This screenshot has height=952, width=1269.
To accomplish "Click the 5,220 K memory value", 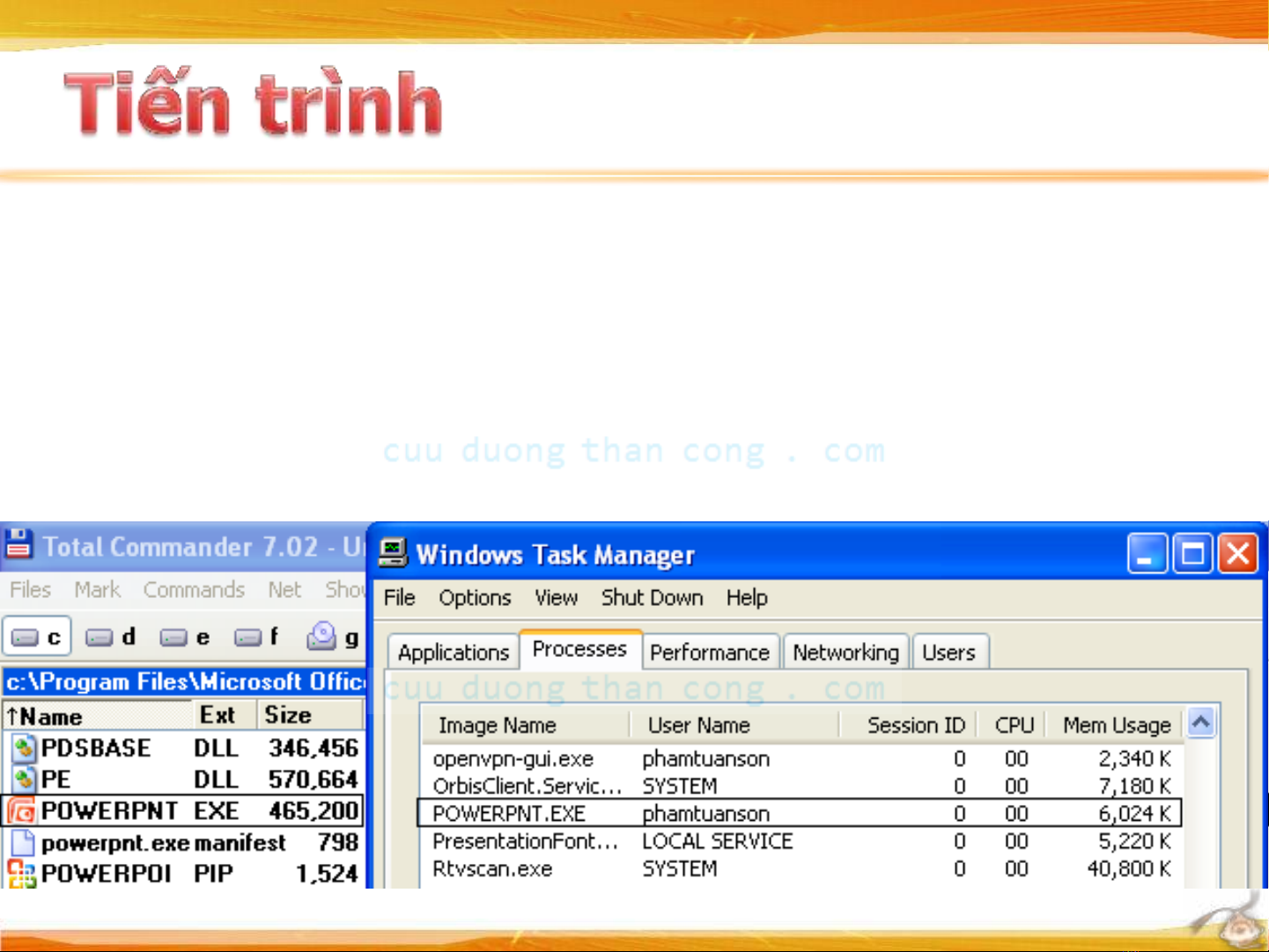I will click(1134, 841).
